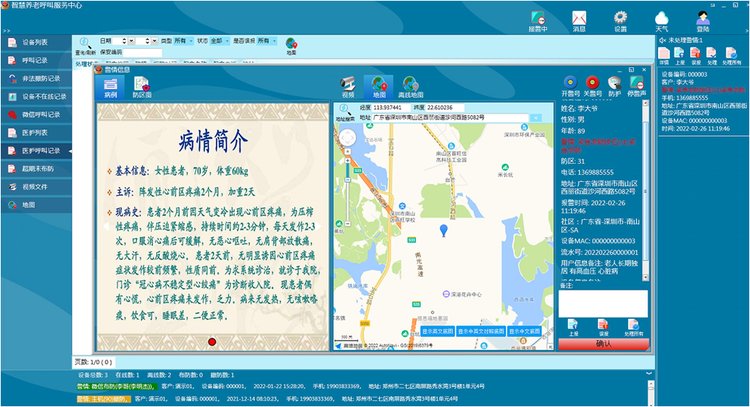Expand the 是否误报 false alarm dropdown
The image size is (750, 407).
(x=276, y=41)
